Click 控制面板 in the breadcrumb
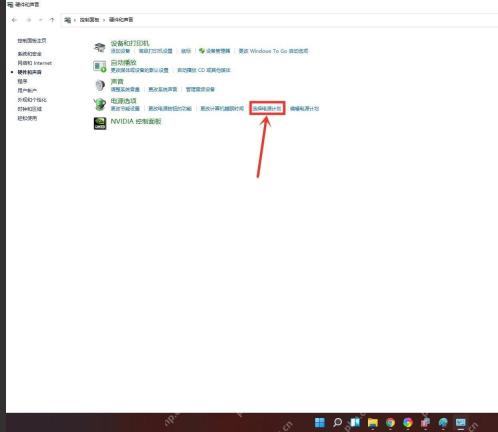This screenshot has height=432, width=498. tap(89, 20)
